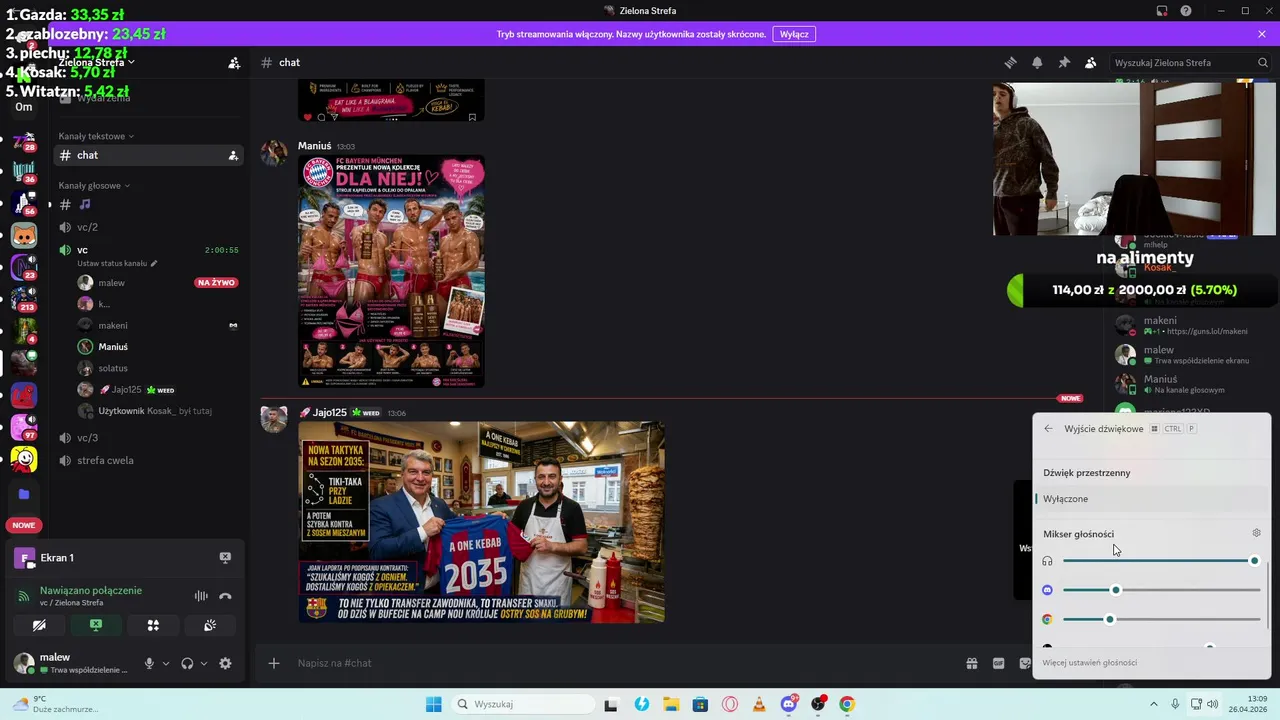Collapse the Kanały głosowe category
This screenshot has width=1280, height=720.
click(95, 185)
